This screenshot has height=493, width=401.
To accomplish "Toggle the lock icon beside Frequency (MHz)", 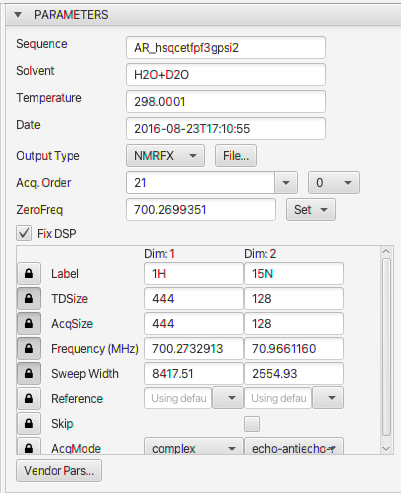I will (29, 349).
